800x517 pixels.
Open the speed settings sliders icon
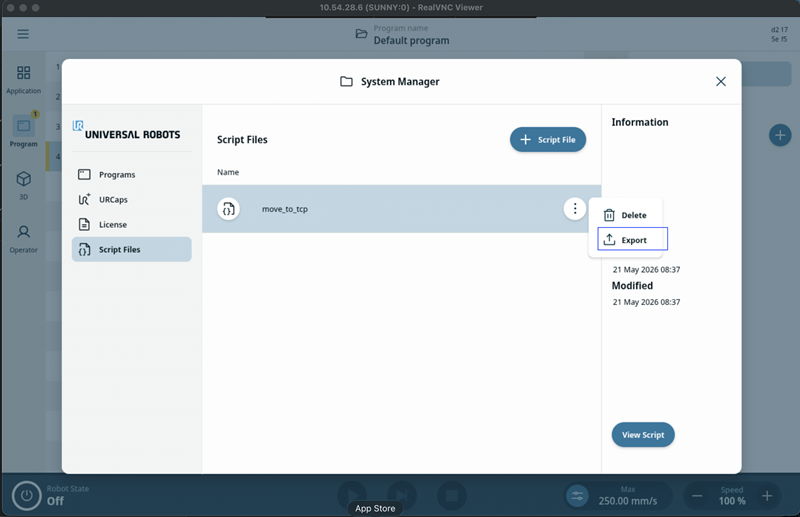[578, 496]
